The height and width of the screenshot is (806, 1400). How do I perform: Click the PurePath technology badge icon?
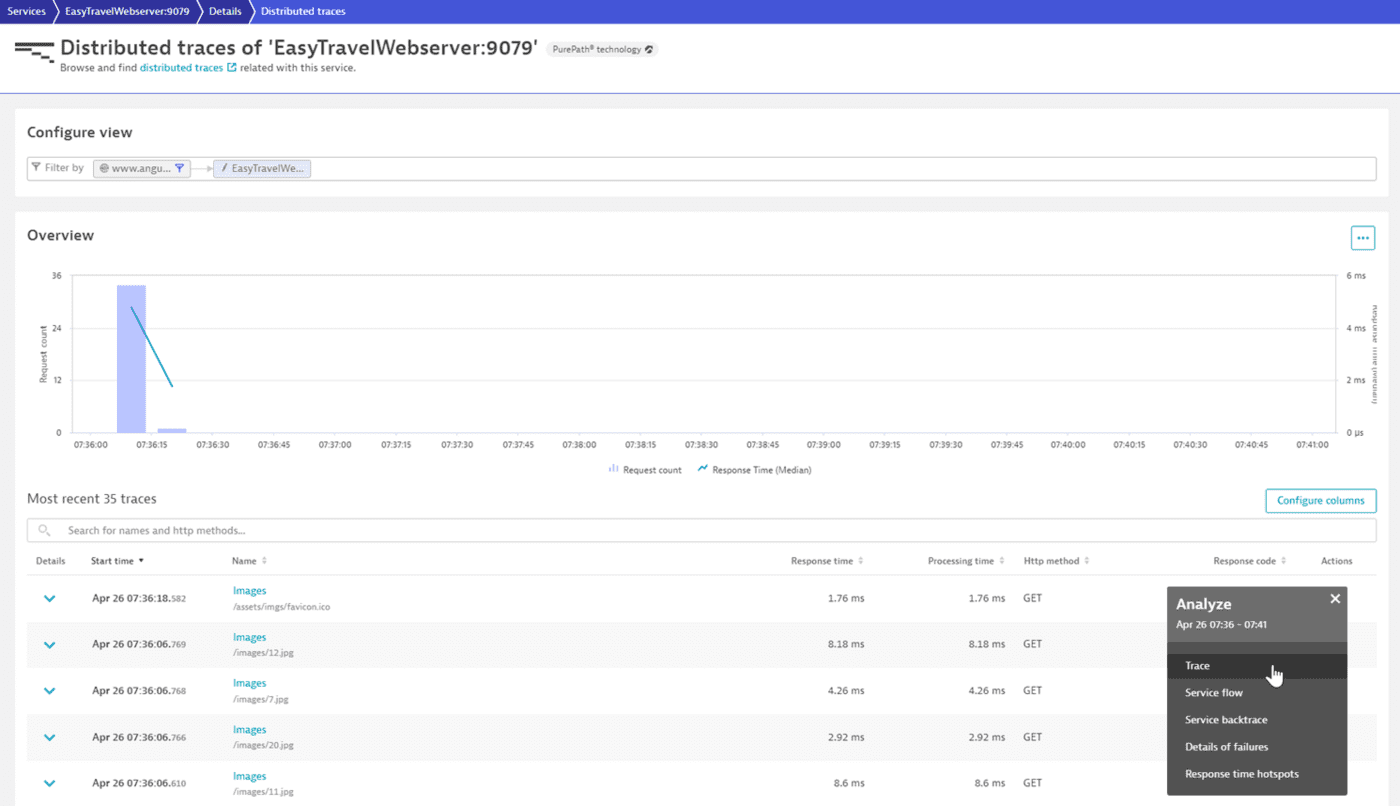[648, 48]
